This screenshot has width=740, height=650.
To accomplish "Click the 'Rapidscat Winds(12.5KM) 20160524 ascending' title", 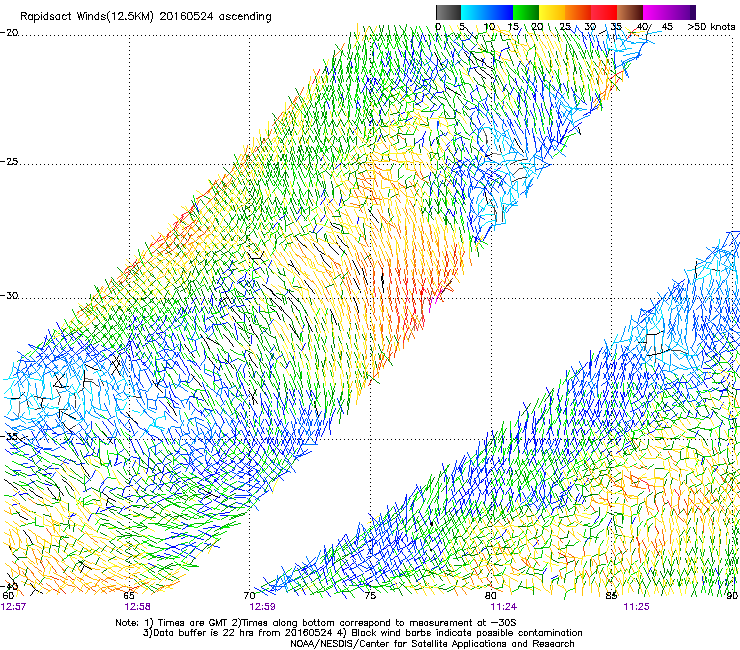I will [146, 17].
